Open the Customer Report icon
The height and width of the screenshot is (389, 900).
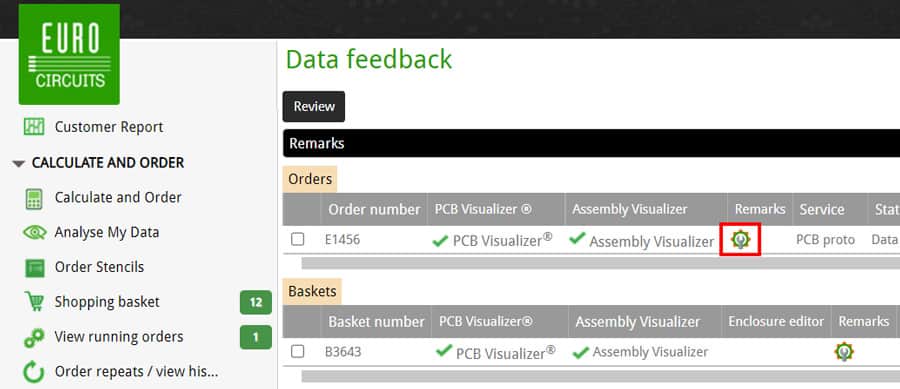pyautogui.click(x=34, y=127)
